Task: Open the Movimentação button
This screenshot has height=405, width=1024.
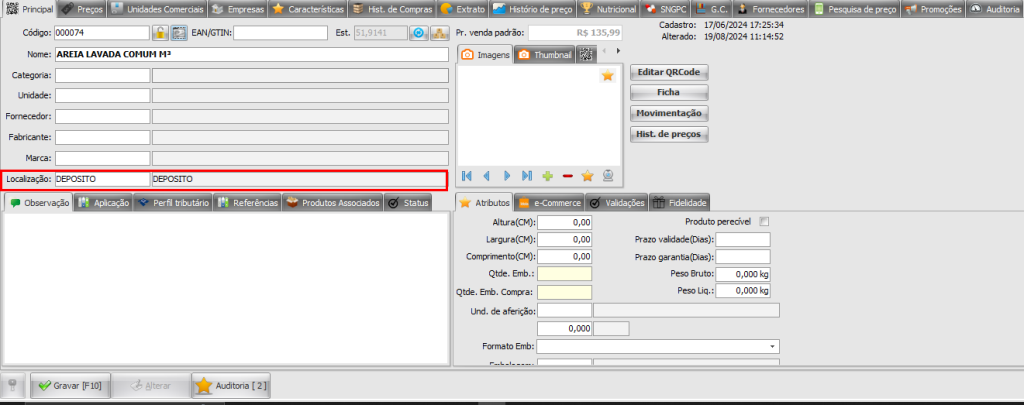Action: pos(669,113)
